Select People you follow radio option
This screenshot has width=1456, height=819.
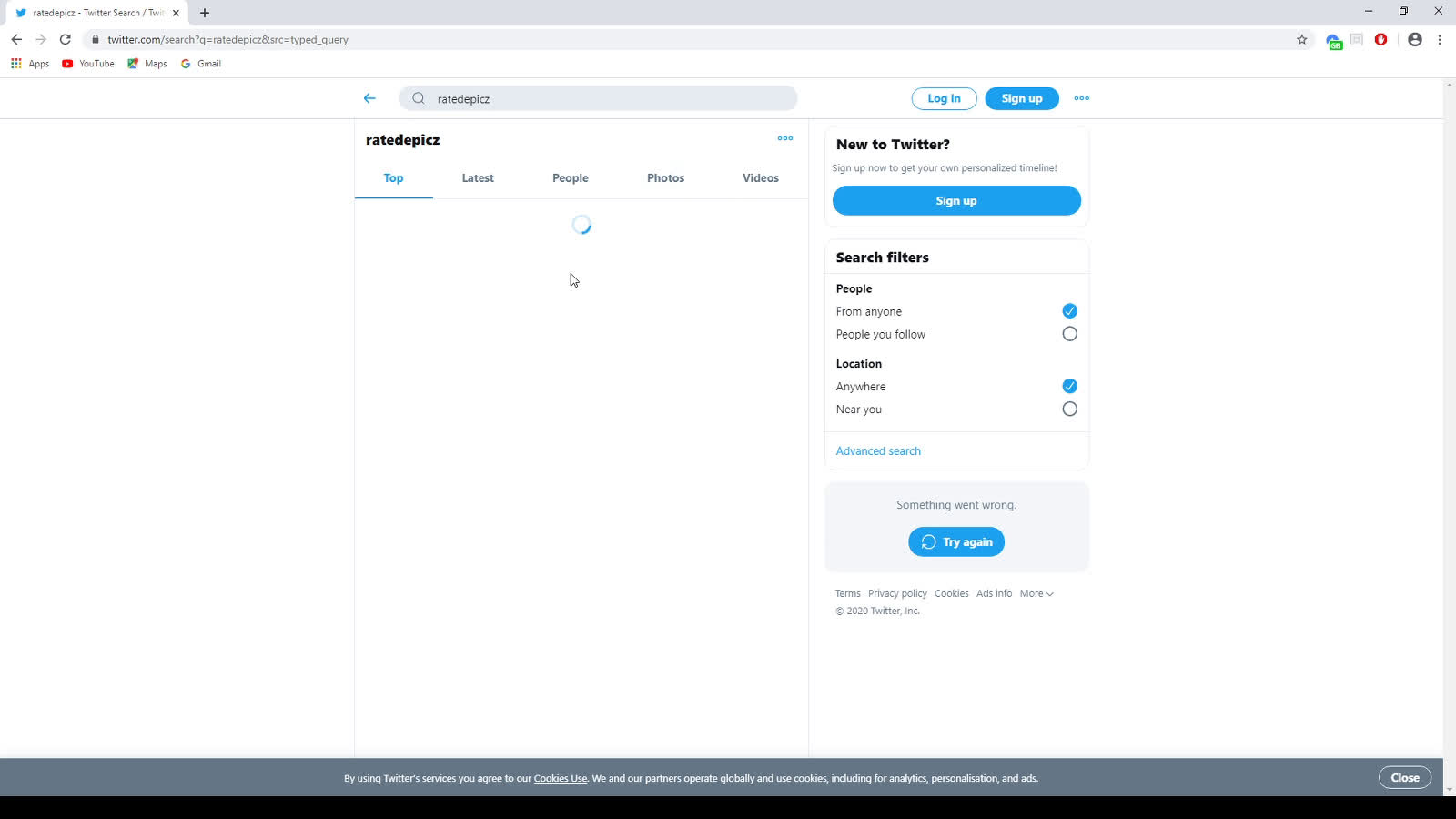1069,334
